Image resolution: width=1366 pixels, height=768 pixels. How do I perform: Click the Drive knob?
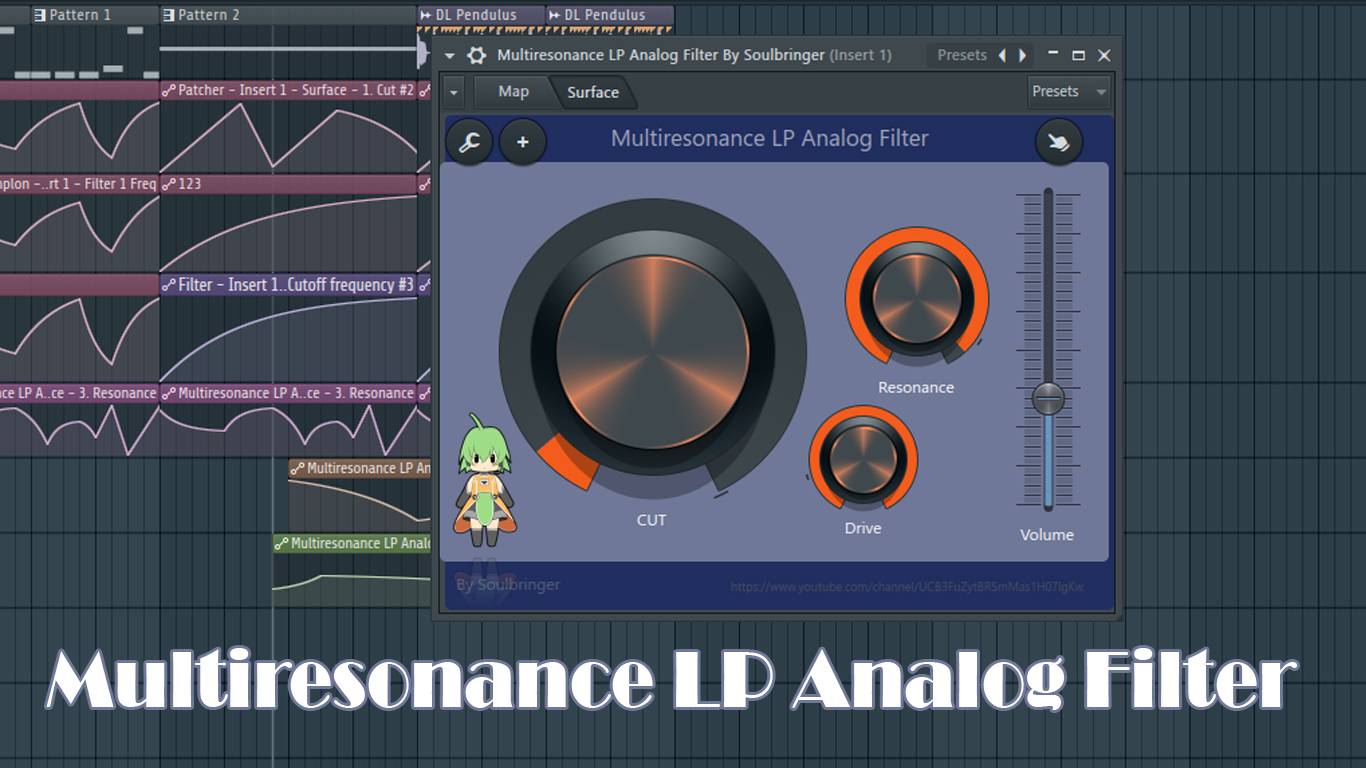863,458
